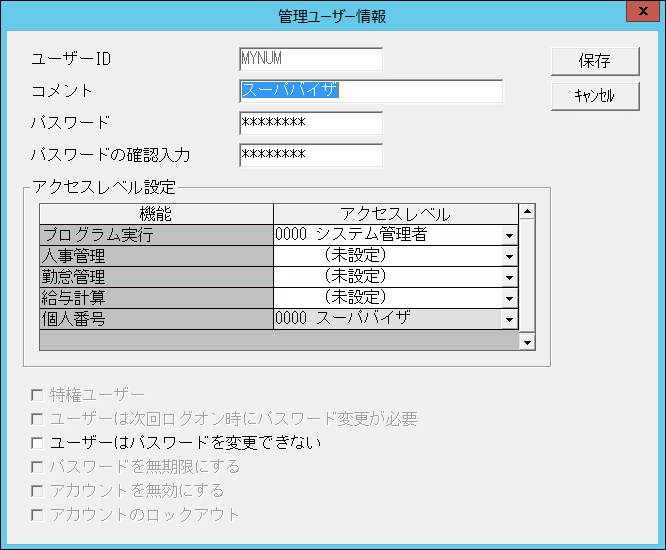Click the コメント text field
Image resolution: width=666 pixels, height=550 pixels.
click(x=371, y=91)
